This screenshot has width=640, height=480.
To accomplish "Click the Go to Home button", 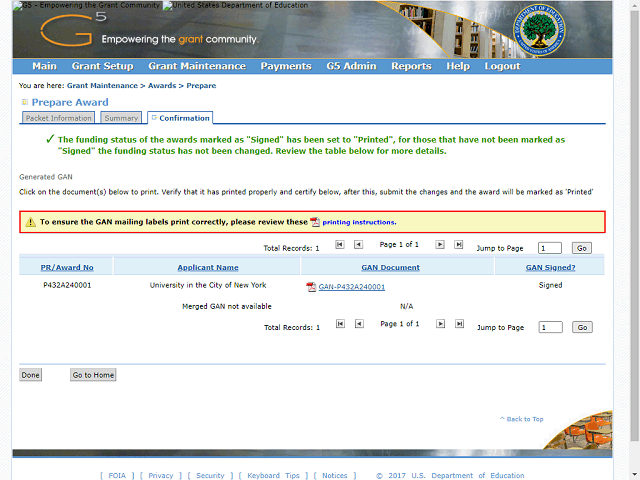I will tap(93, 375).
